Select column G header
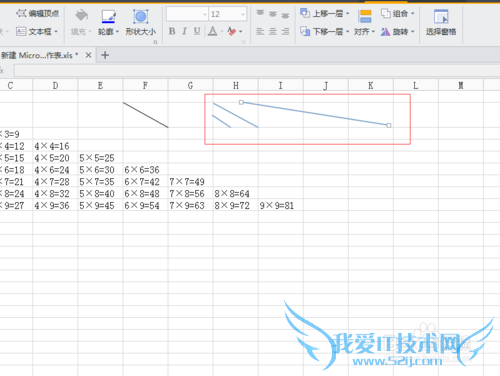 point(190,85)
